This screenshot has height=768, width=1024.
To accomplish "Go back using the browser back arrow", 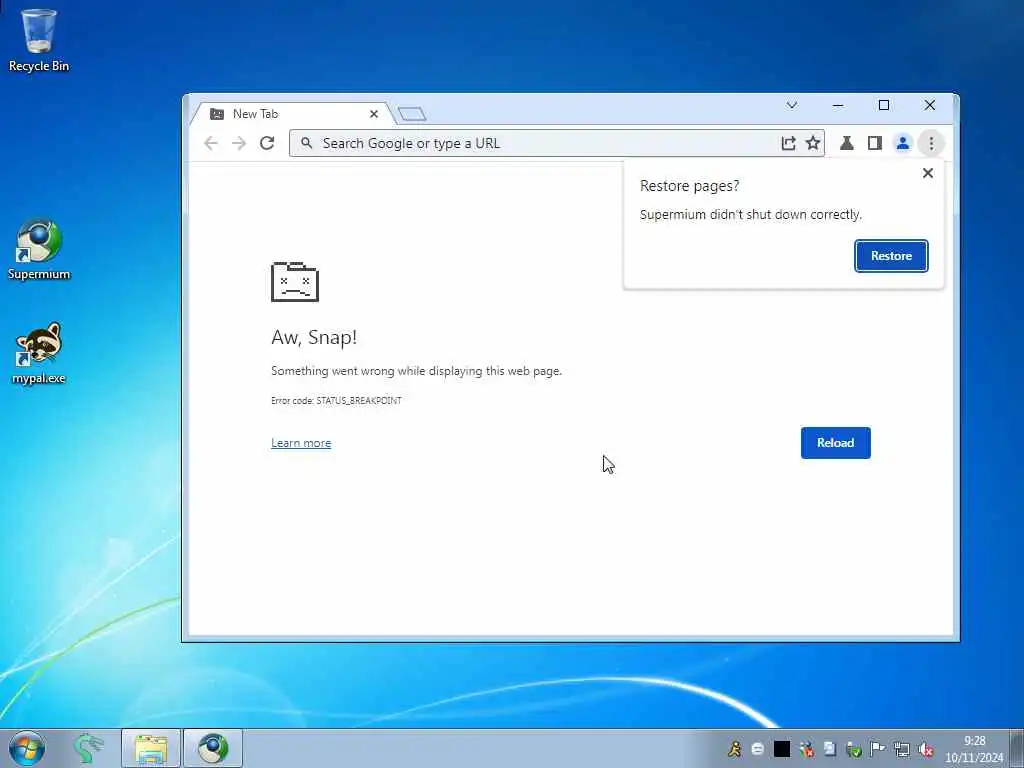I will click(210, 143).
